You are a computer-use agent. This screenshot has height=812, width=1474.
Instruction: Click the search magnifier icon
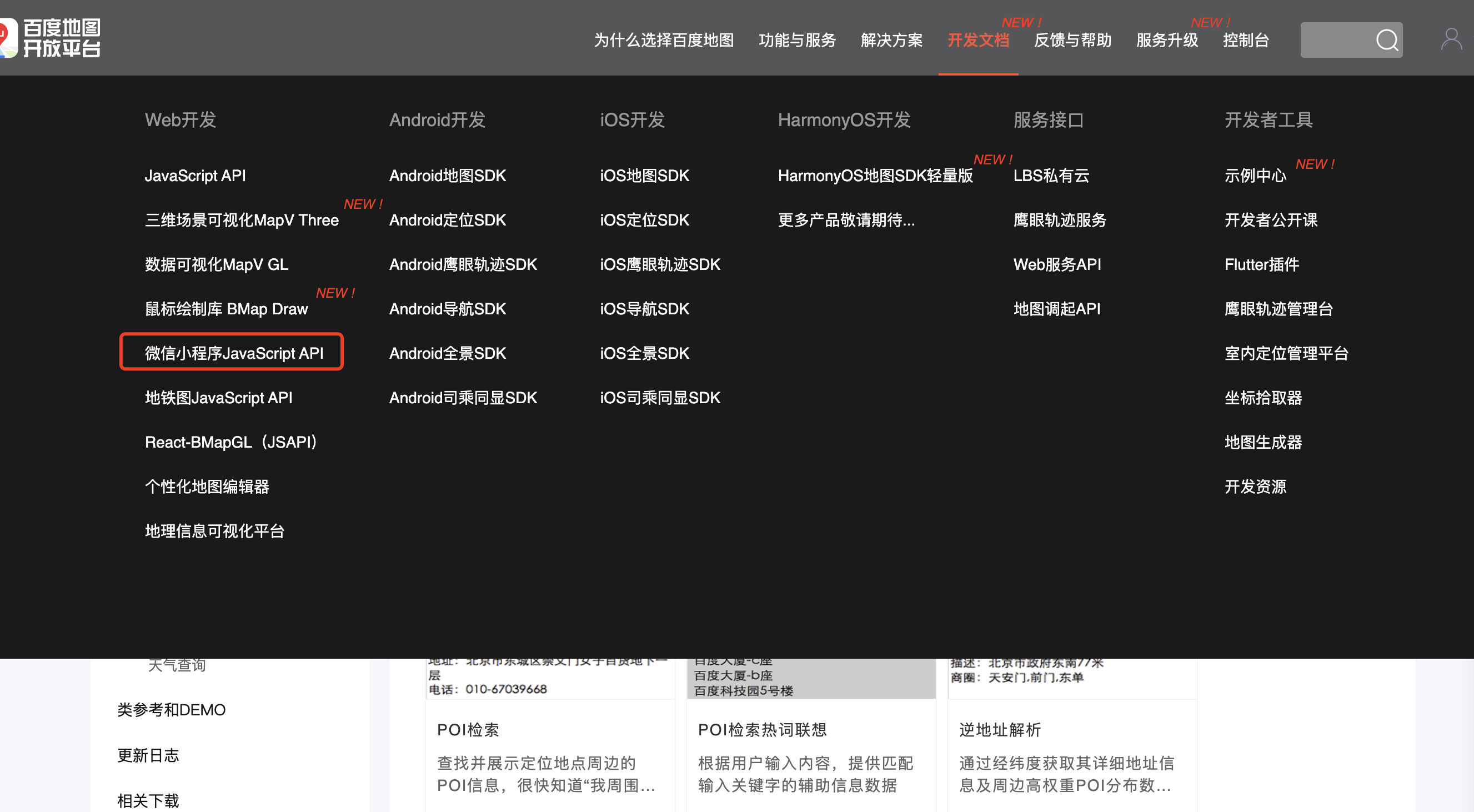[1386, 40]
